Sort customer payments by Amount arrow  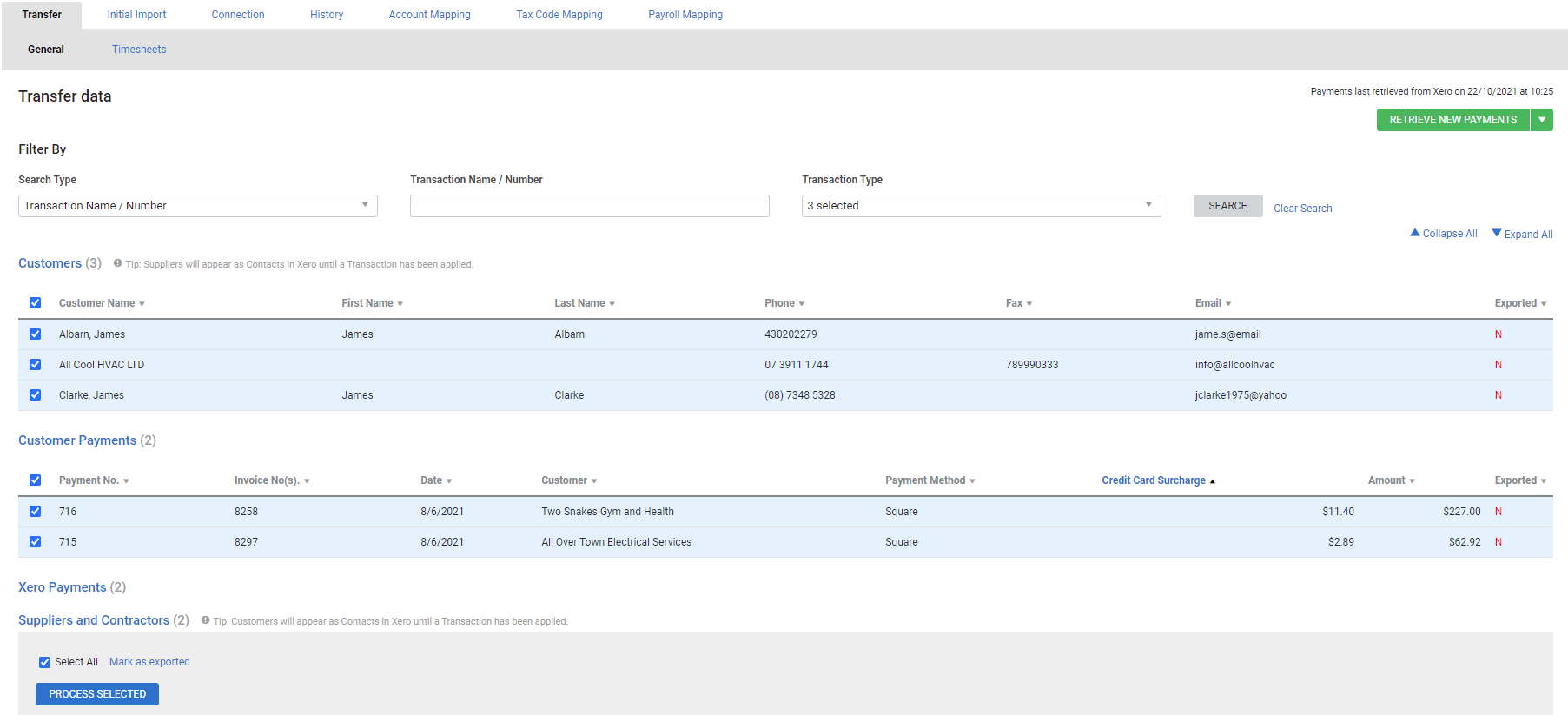(x=1412, y=481)
